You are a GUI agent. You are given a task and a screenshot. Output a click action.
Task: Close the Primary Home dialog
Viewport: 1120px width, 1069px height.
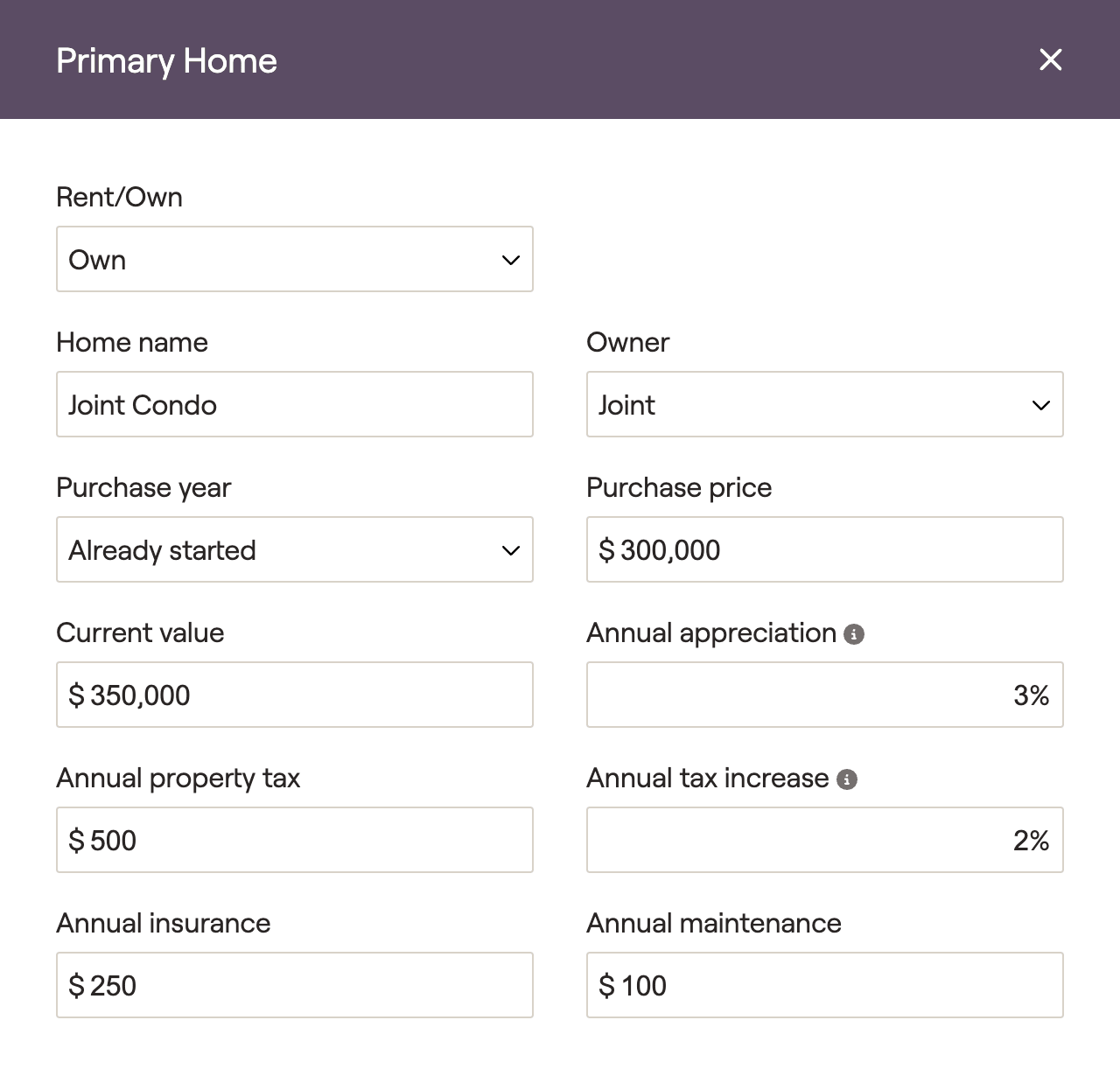point(1050,60)
